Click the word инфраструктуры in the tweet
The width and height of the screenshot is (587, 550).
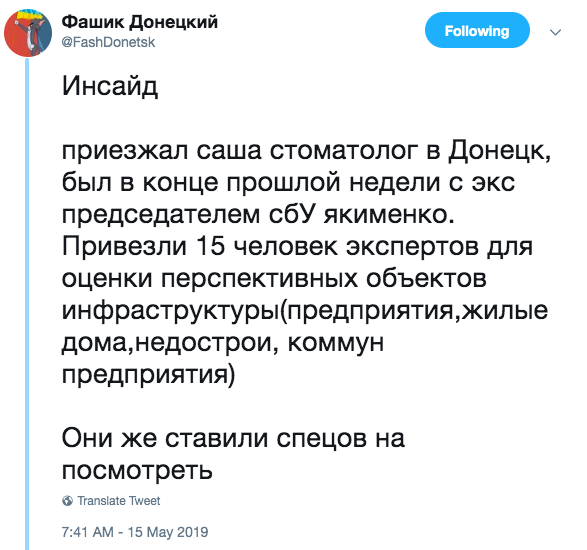[x=171, y=311]
